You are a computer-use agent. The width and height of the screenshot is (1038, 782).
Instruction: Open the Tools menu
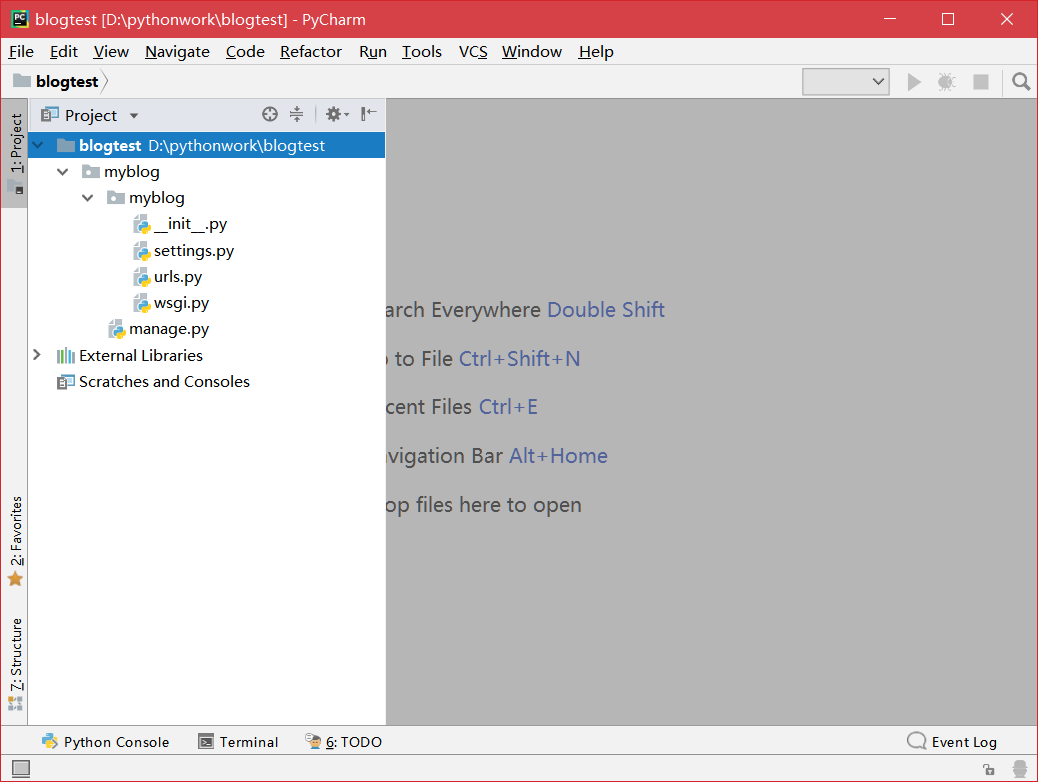click(x=422, y=52)
